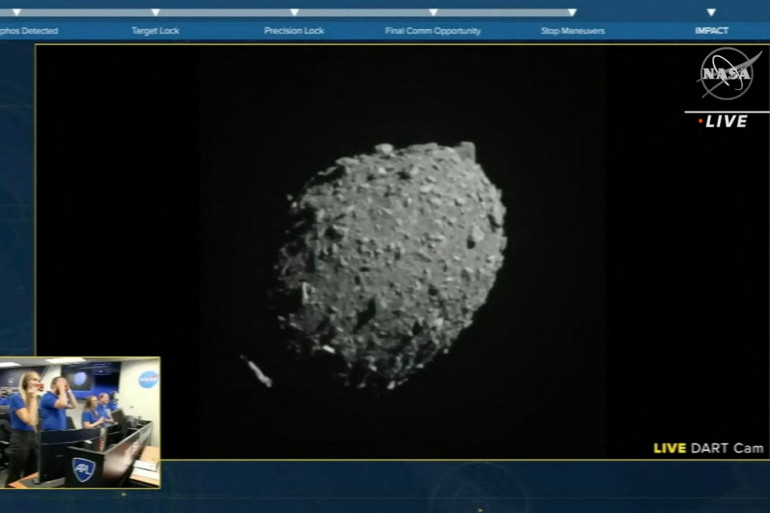Click the NASA logo
This screenshot has height=513, width=770.
(x=727, y=74)
